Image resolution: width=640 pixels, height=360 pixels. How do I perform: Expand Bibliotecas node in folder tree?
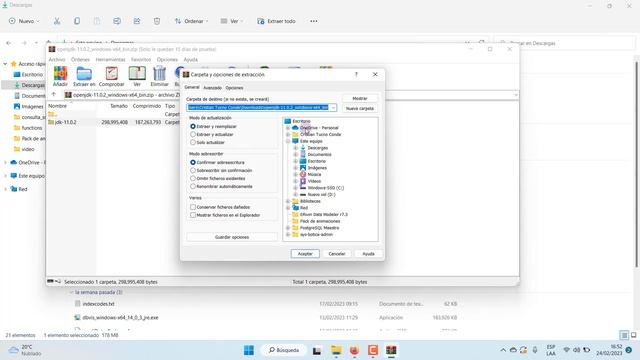coord(288,201)
